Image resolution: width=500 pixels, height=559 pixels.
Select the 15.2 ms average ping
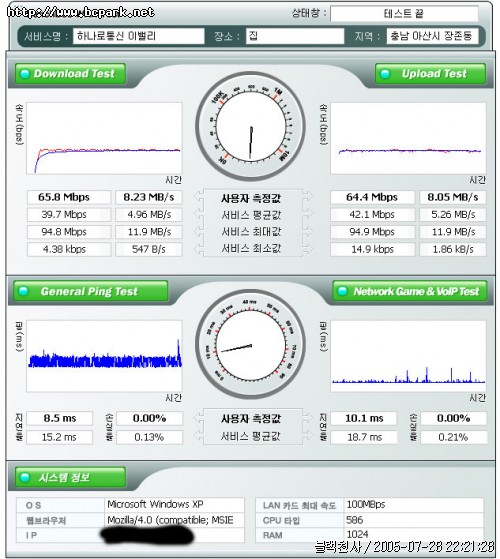coord(60,437)
